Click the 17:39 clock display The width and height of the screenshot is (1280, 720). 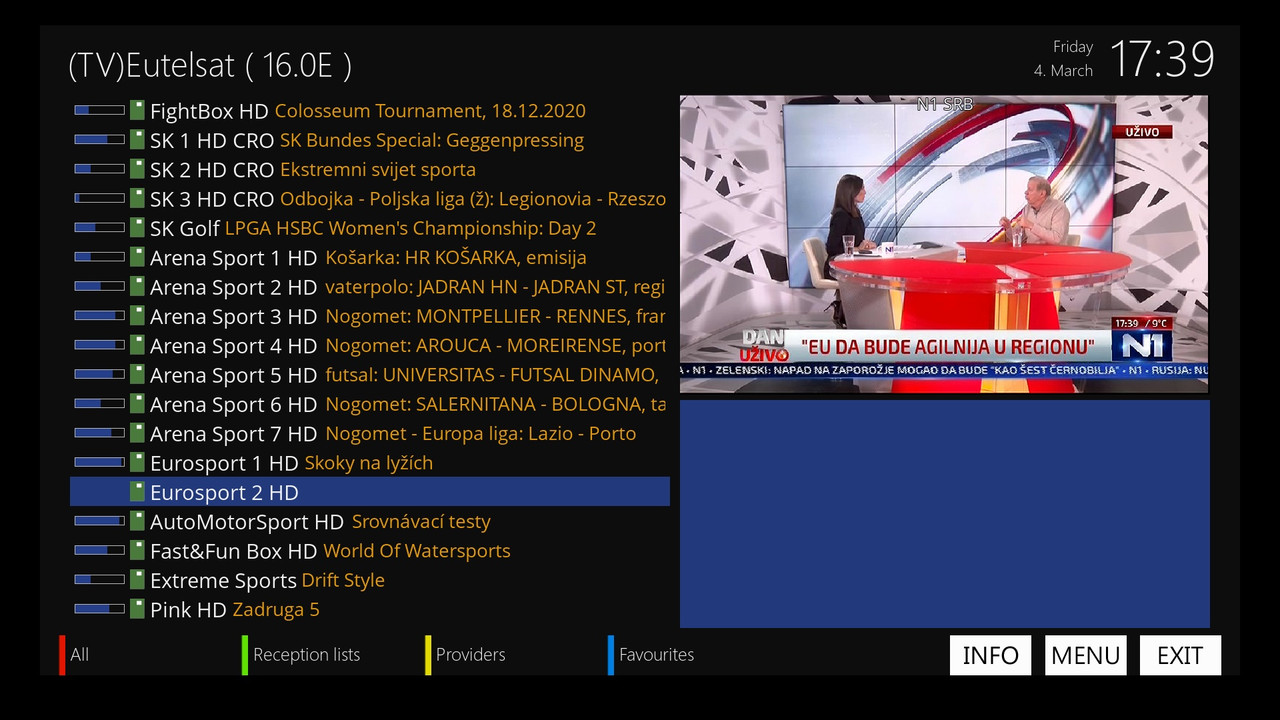pyautogui.click(x=1162, y=60)
